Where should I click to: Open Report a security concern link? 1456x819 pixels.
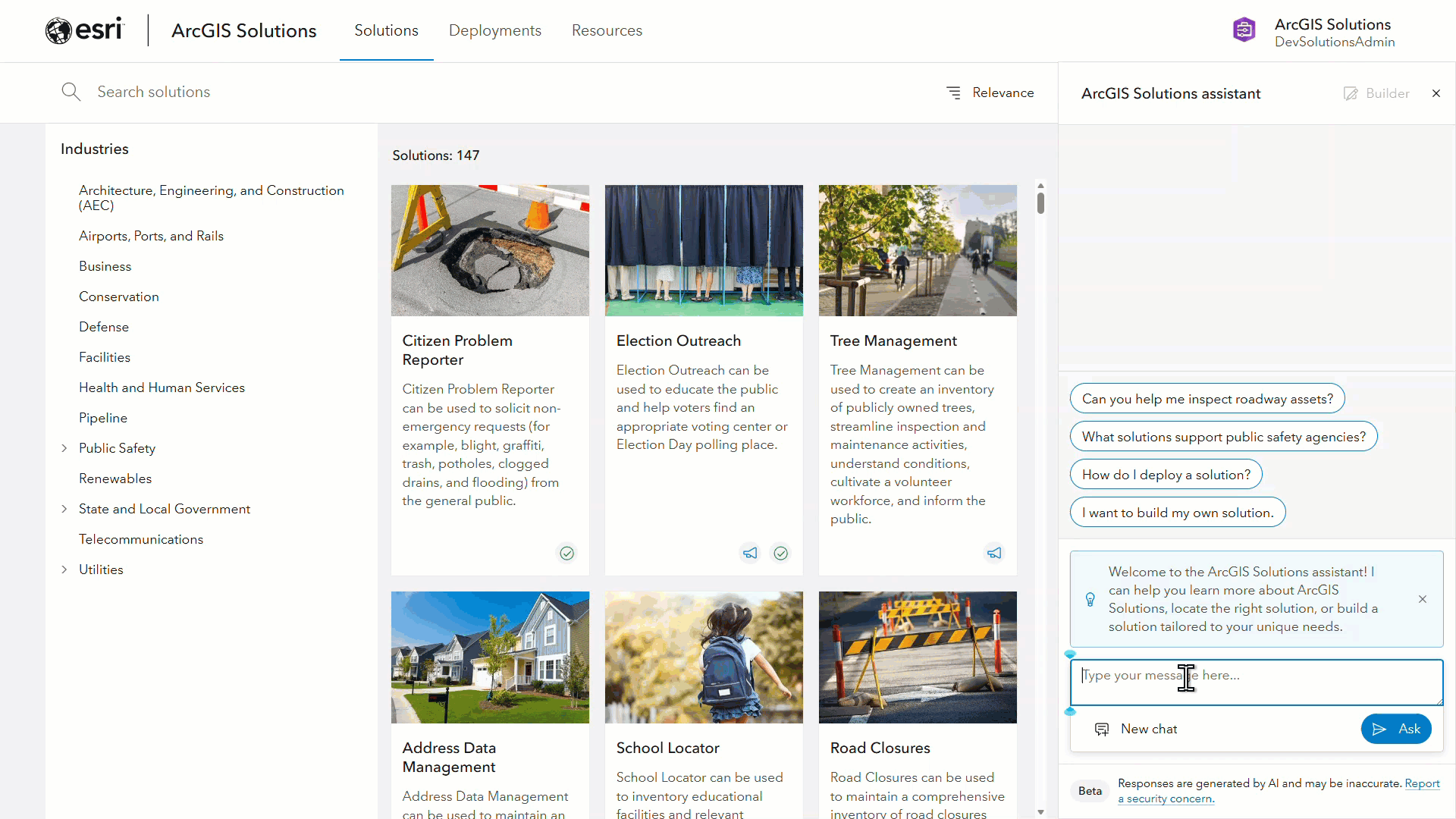pyautogui.click(x=1279, y=791)
